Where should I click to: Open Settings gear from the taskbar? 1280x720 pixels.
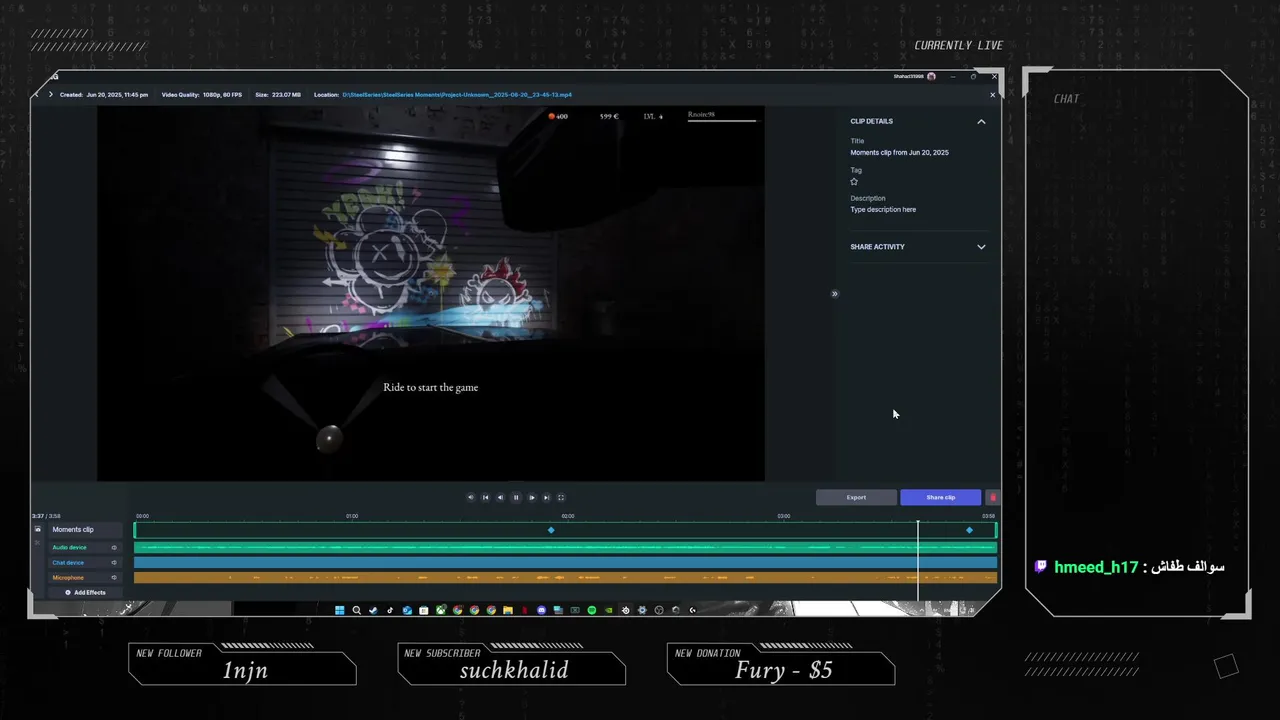point(642,610)
